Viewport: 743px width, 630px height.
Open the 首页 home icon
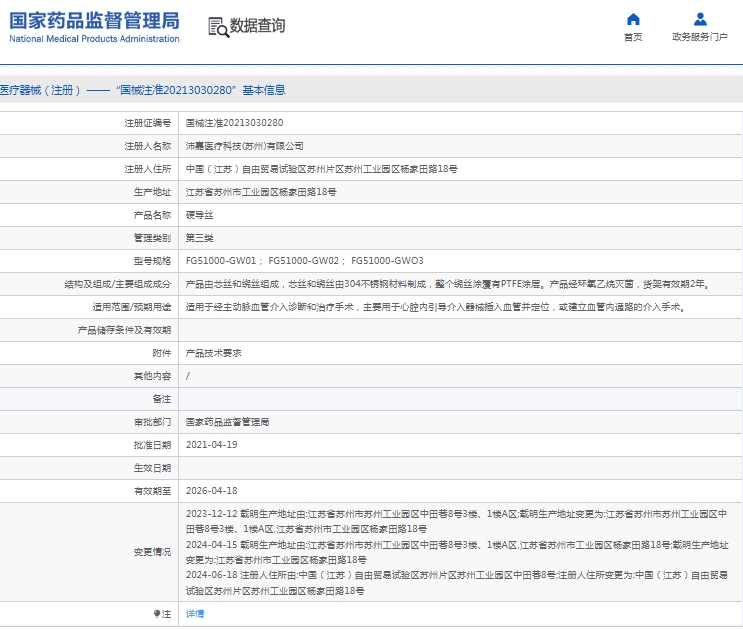coord(633,19)
